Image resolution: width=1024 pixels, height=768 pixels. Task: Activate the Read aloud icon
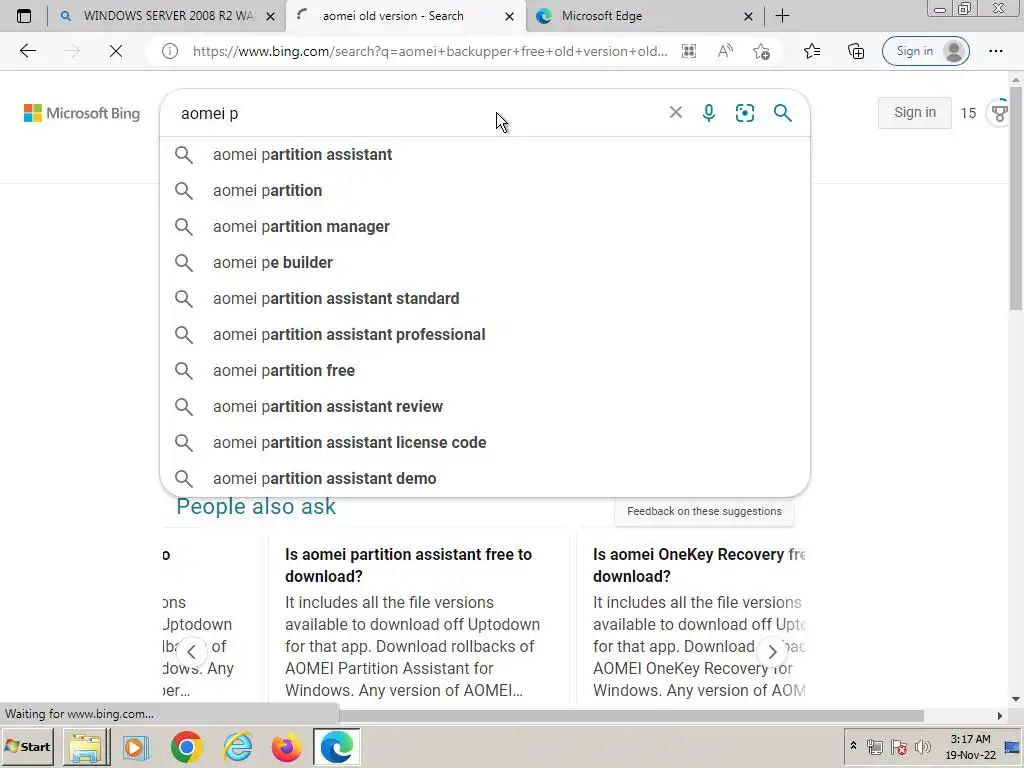(725, 51)
